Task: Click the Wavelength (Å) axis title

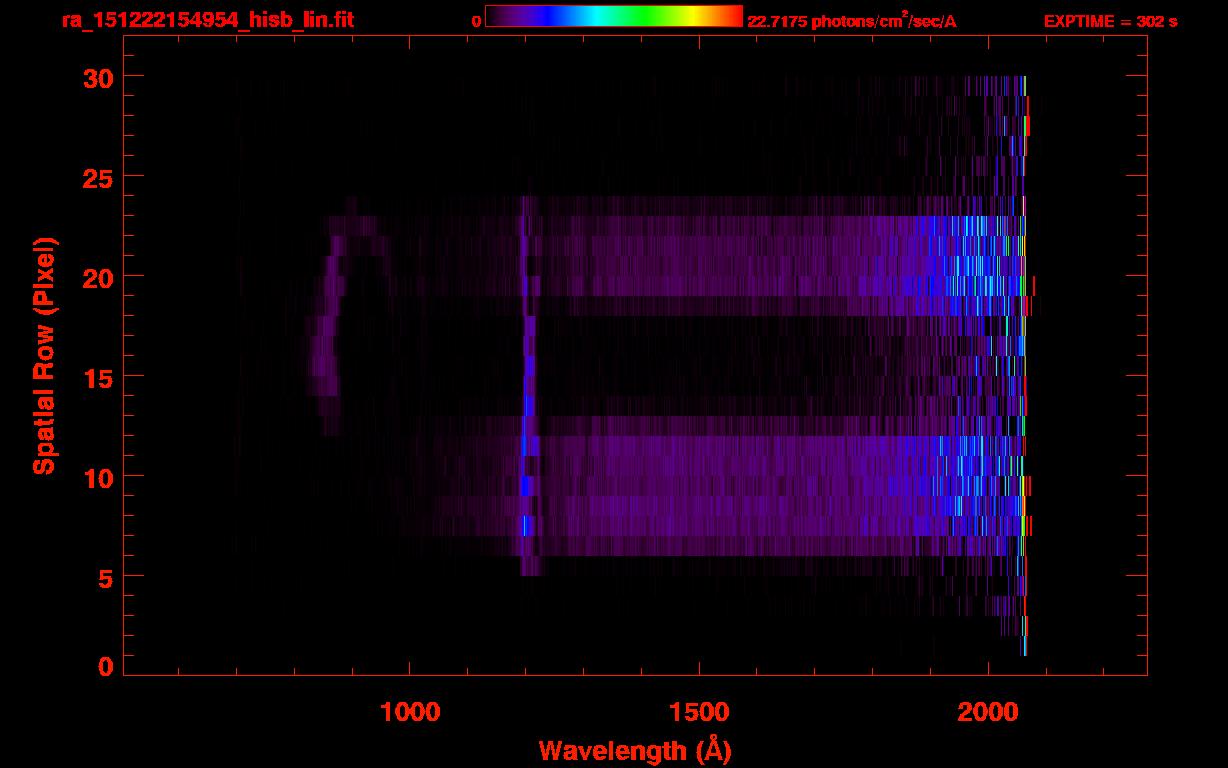Action: tap(635, 750)
